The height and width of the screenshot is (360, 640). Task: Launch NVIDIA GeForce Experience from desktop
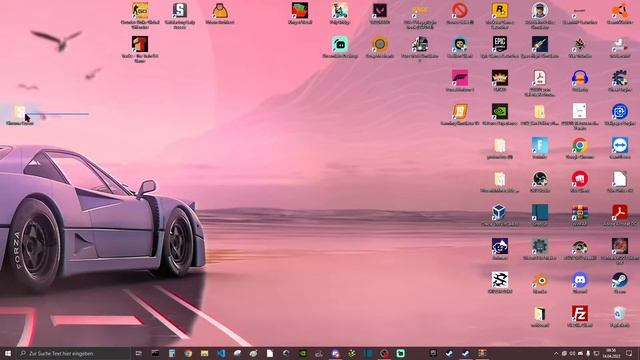500,113
